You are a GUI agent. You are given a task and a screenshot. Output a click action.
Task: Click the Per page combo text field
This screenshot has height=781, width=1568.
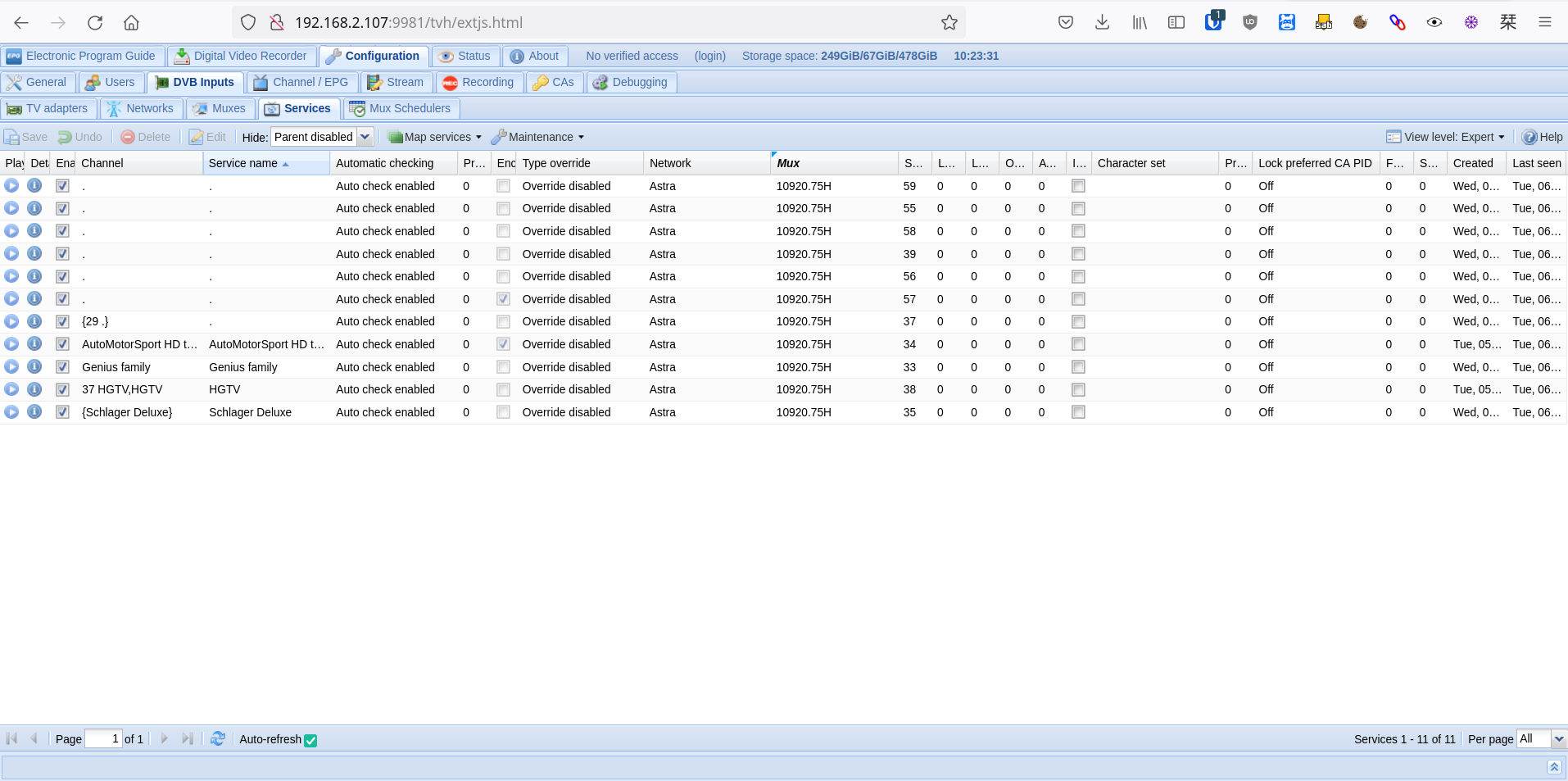point(1534,738)
